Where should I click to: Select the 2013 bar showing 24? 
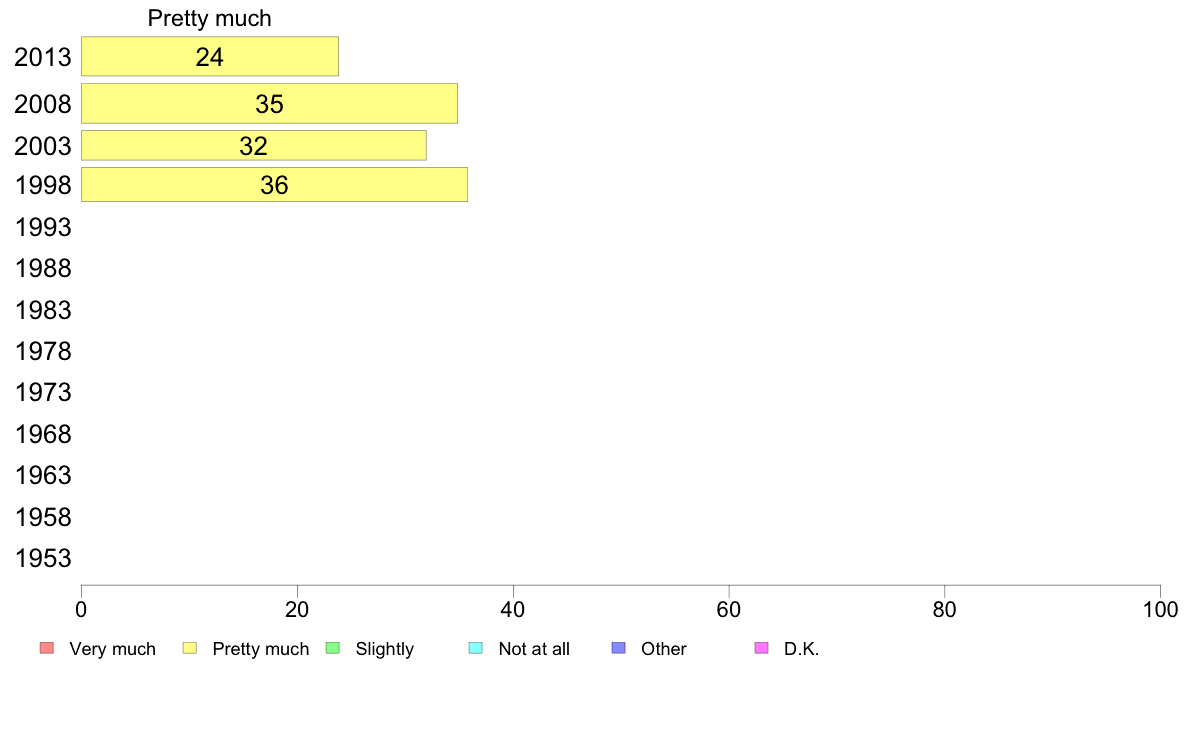(x=210, y=56)
